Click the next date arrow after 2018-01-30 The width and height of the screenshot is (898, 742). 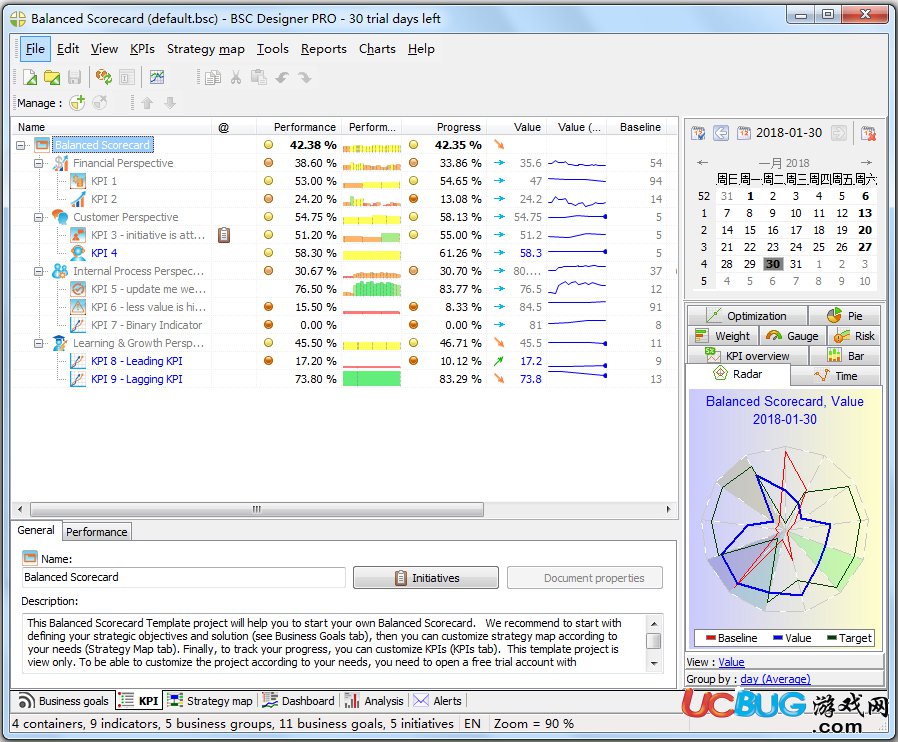(x=838, y=133)
